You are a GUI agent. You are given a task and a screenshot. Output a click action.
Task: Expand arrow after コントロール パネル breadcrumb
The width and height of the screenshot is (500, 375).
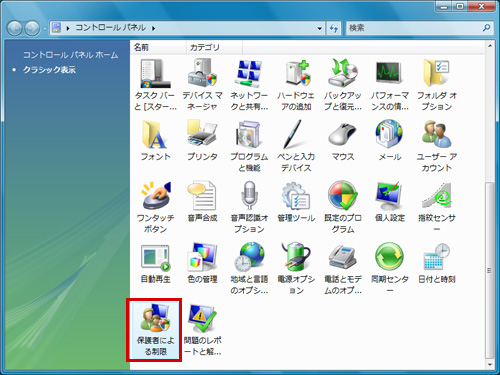tap(154, 28)
